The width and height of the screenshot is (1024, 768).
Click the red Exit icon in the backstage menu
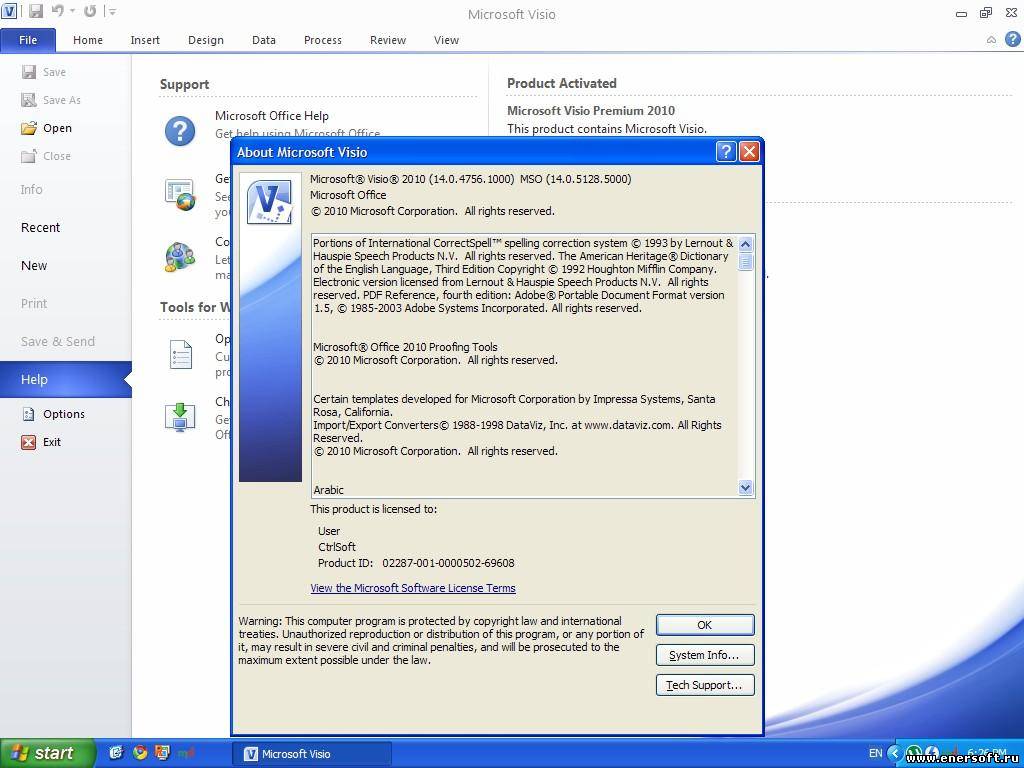pos(29,442)
